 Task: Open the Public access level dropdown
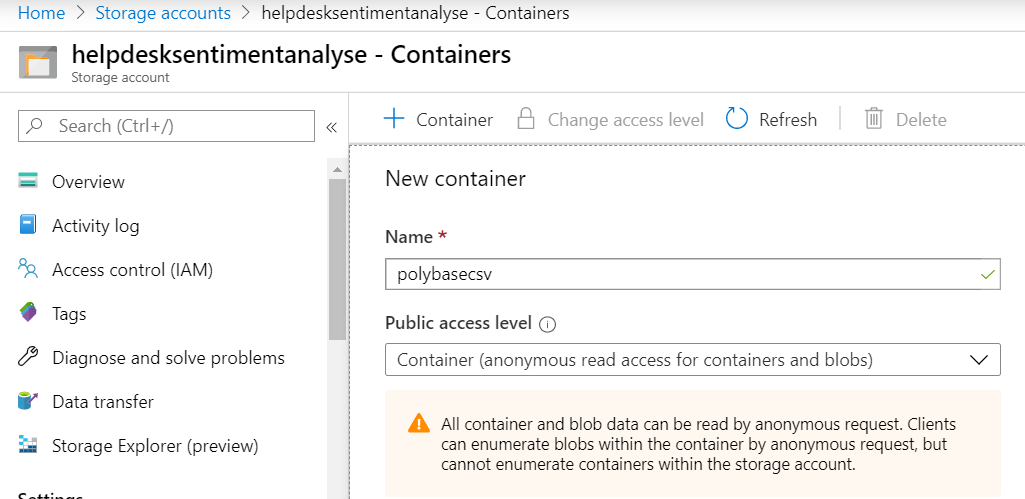pyautogui.click(x=693, y=359)
